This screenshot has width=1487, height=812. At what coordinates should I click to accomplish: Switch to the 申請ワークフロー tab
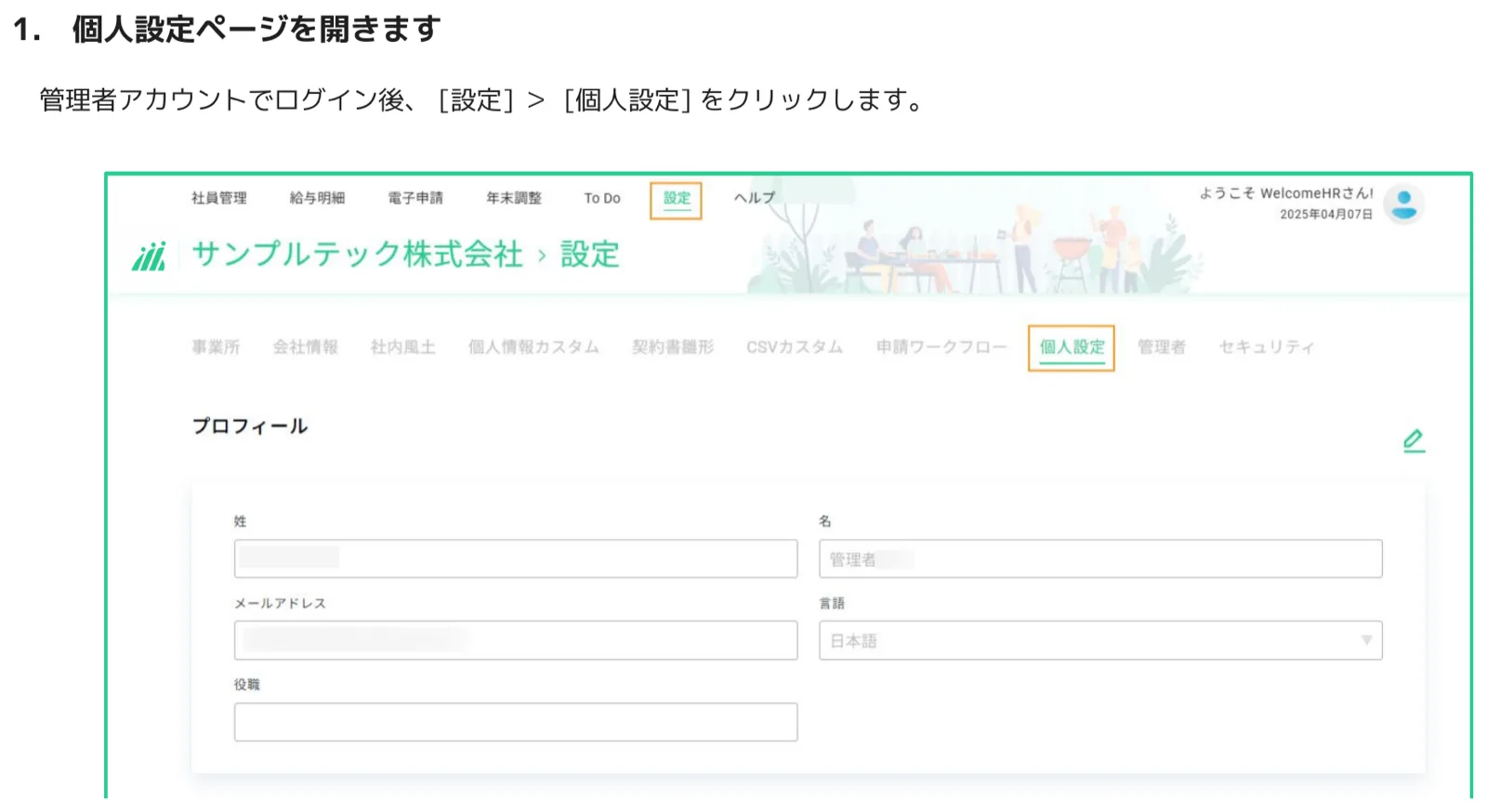(941, 347)
